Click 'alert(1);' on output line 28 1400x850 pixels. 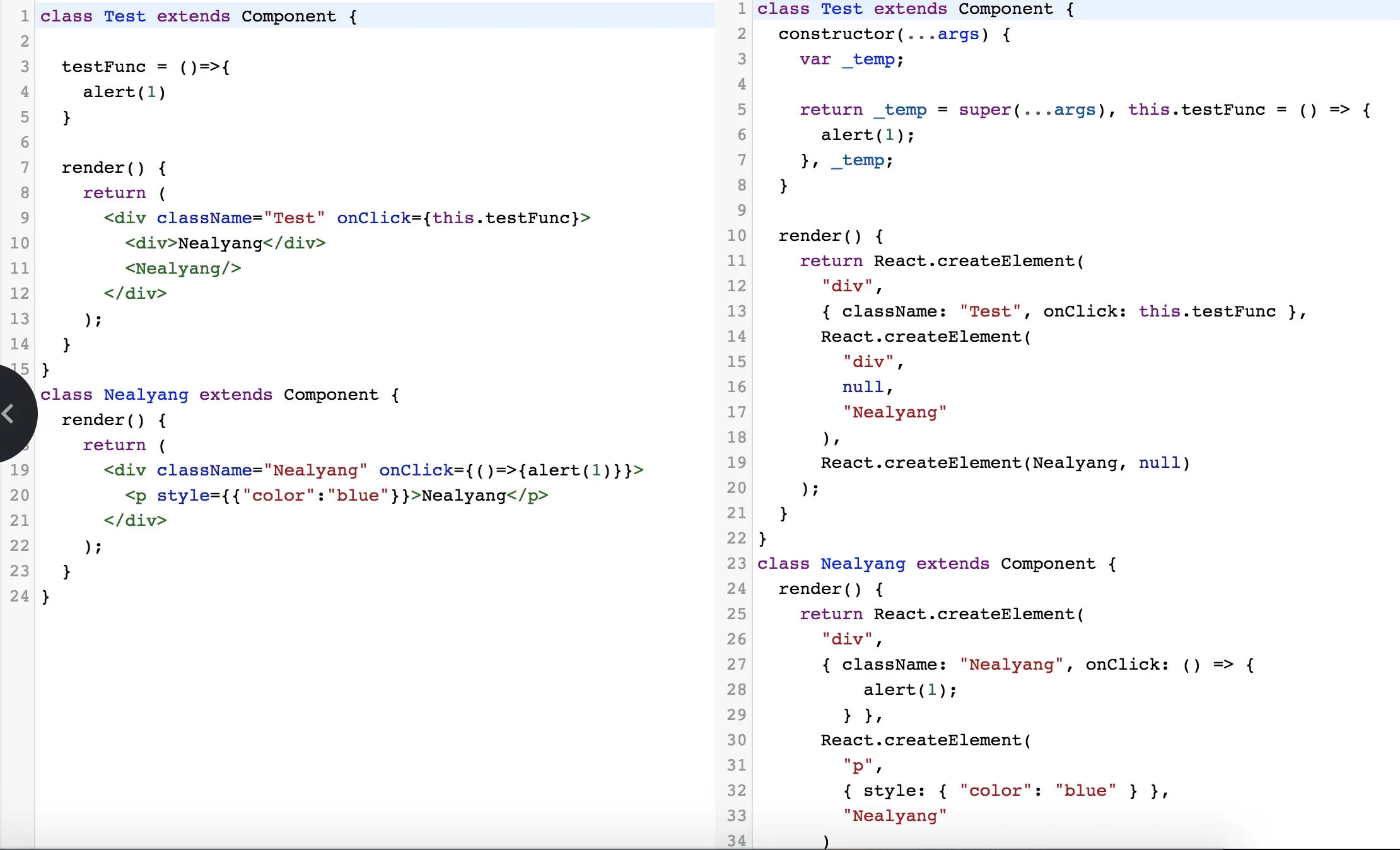coord(909,690)
